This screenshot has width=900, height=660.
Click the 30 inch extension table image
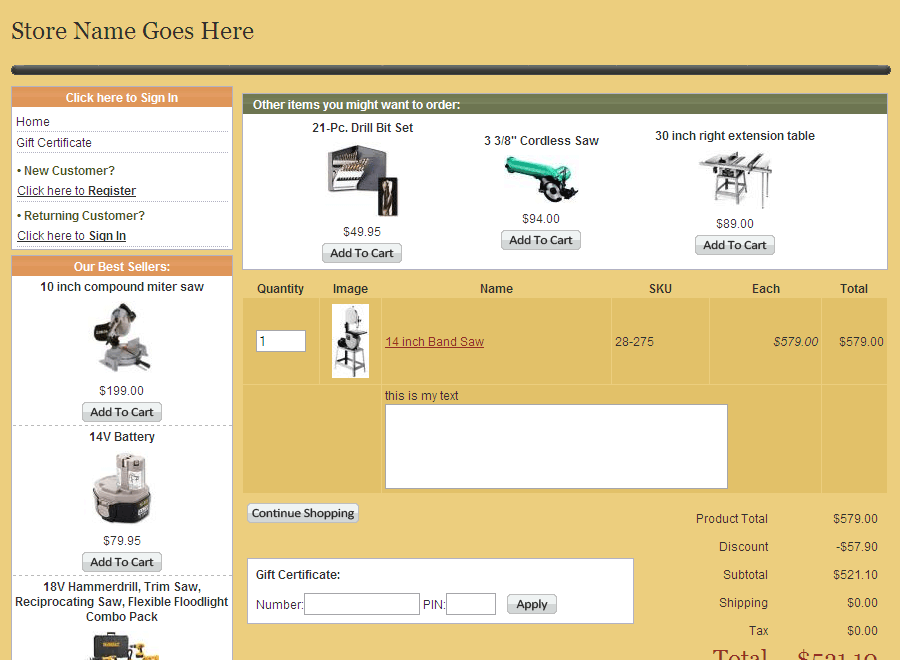pos(735,179)
